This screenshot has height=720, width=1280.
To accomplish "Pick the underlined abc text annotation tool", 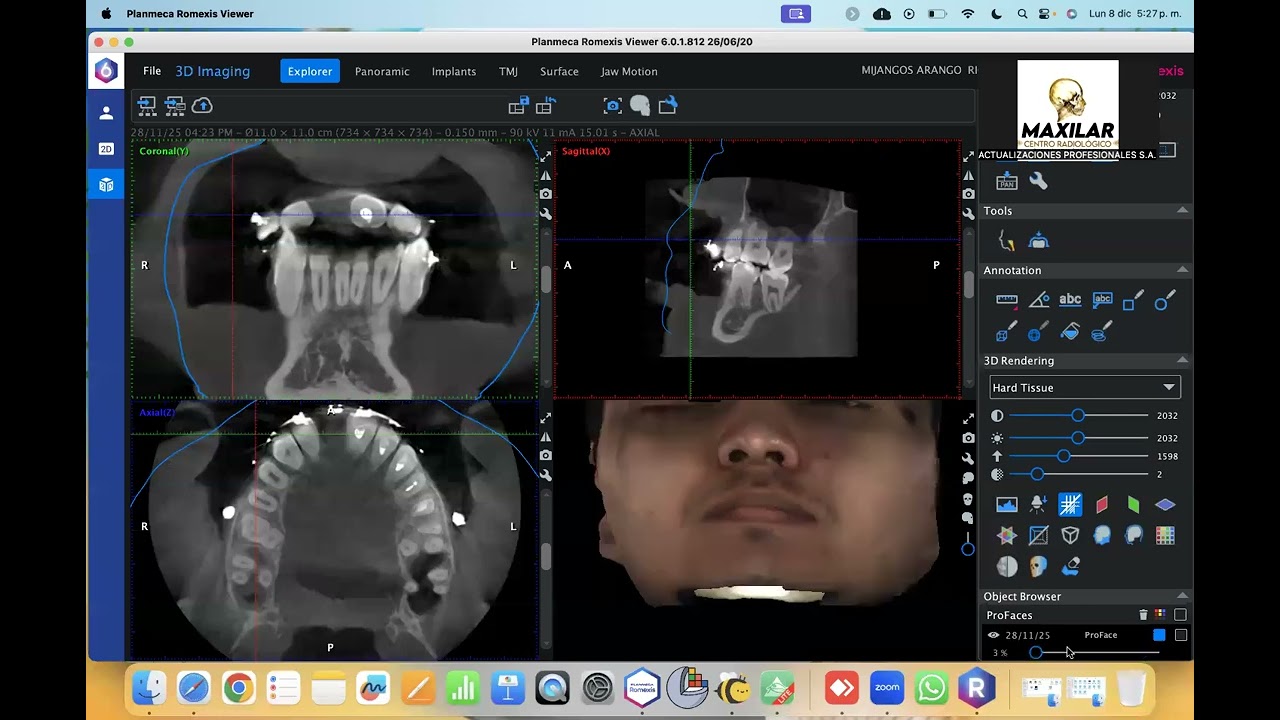I will (1070, 300).
